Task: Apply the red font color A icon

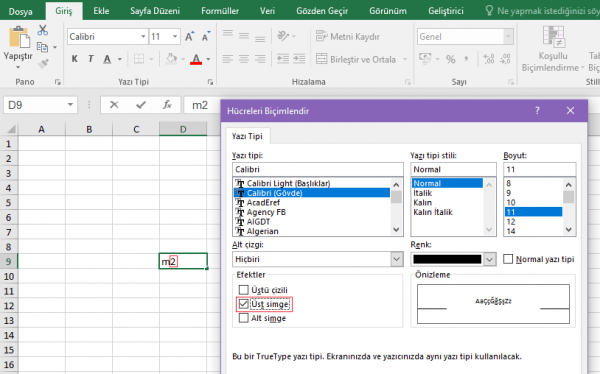Action: tap(196, 59)
